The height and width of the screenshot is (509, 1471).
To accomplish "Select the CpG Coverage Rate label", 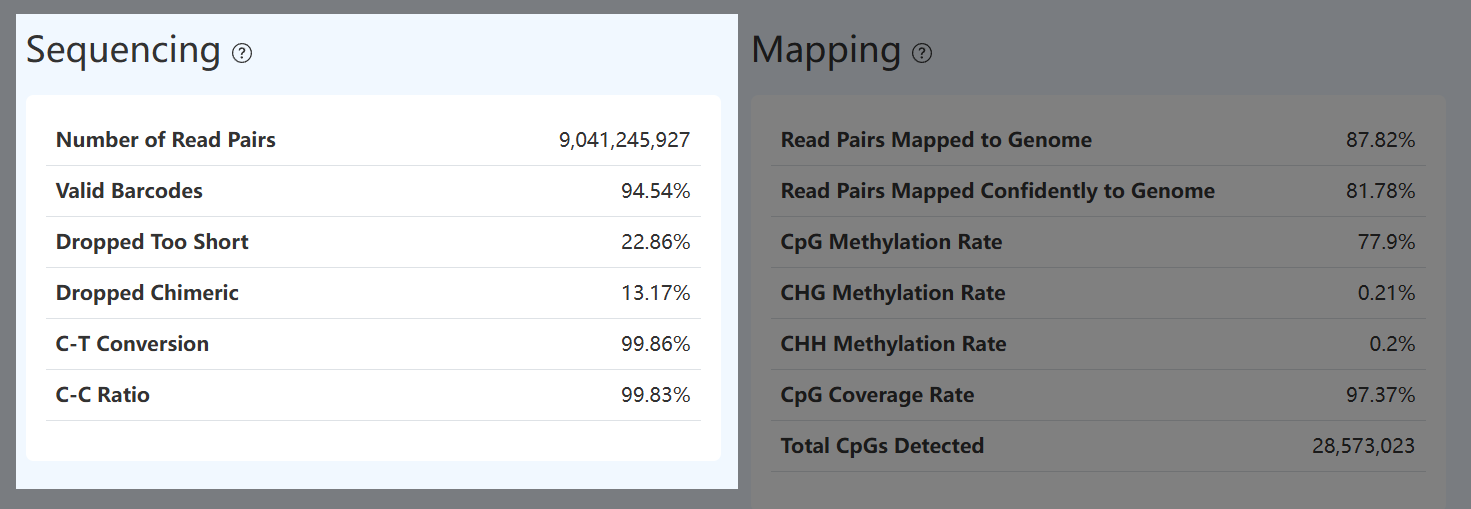I will (877, 395).
